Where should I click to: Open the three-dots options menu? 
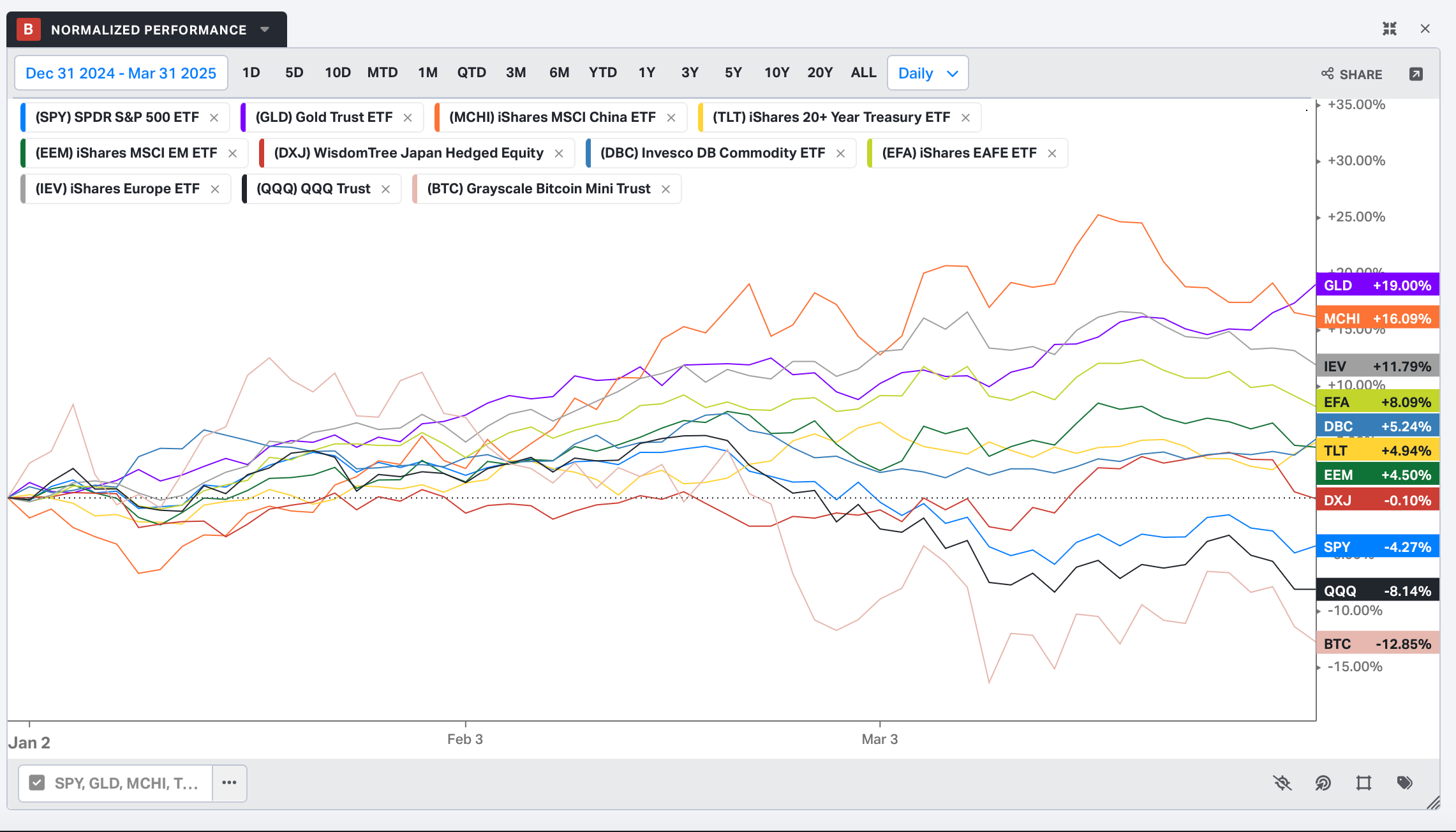pos(229,783)
